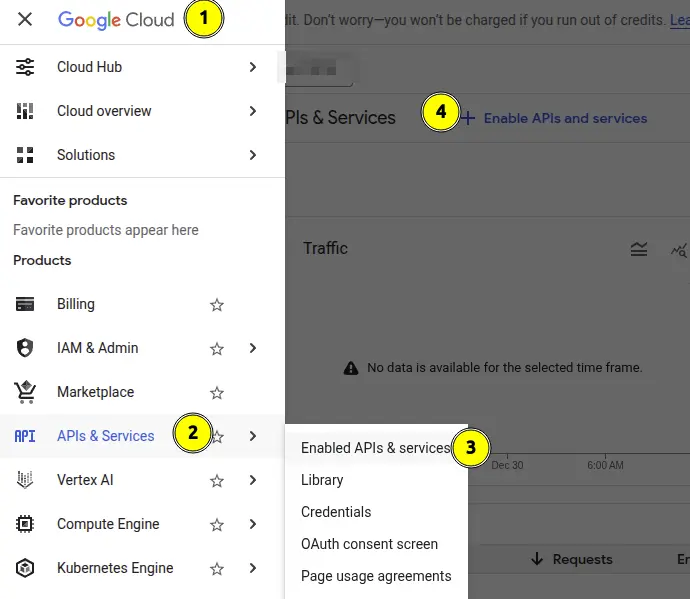Expand the IAM & Admin submenu arrow

coord(253,348)
